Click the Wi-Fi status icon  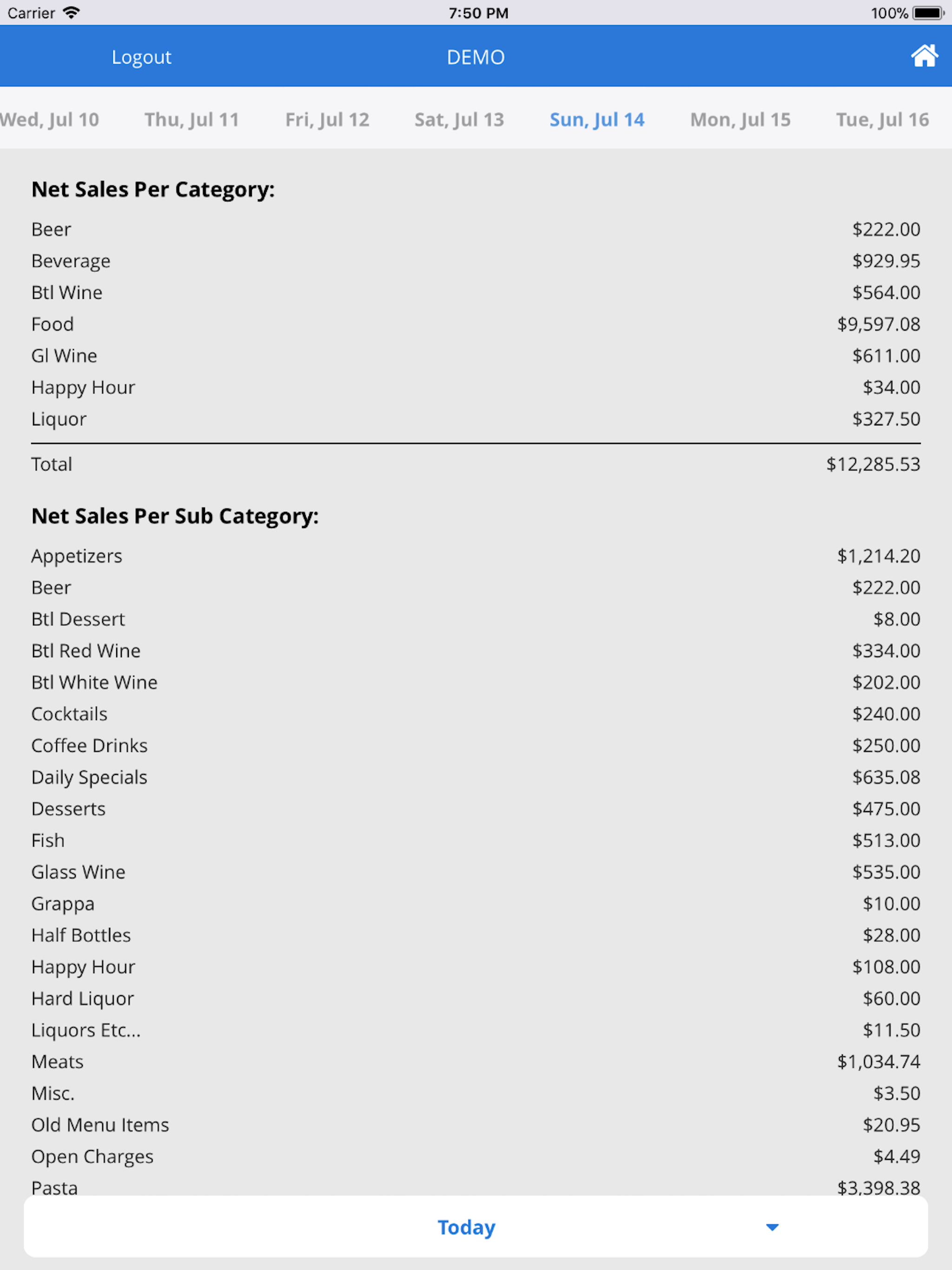[71, 13]
